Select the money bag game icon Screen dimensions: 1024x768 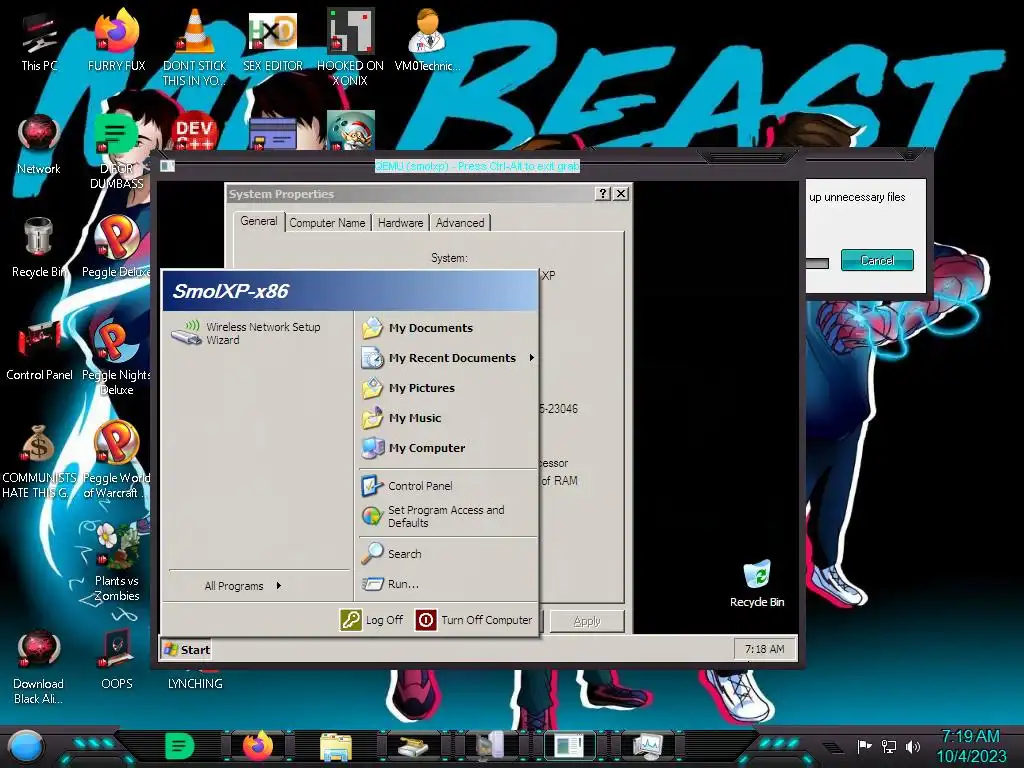(x=39, y=461)
